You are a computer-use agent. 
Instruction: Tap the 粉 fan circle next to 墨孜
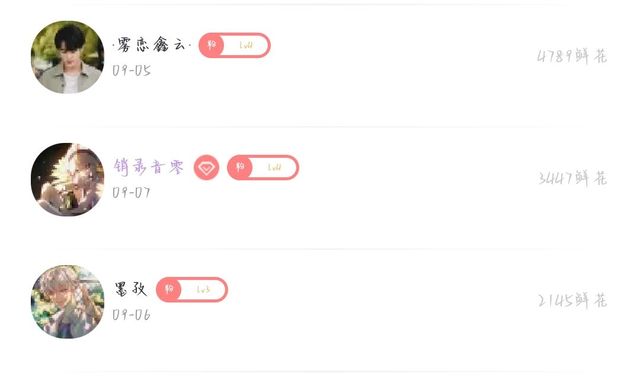tap(169, 289)
